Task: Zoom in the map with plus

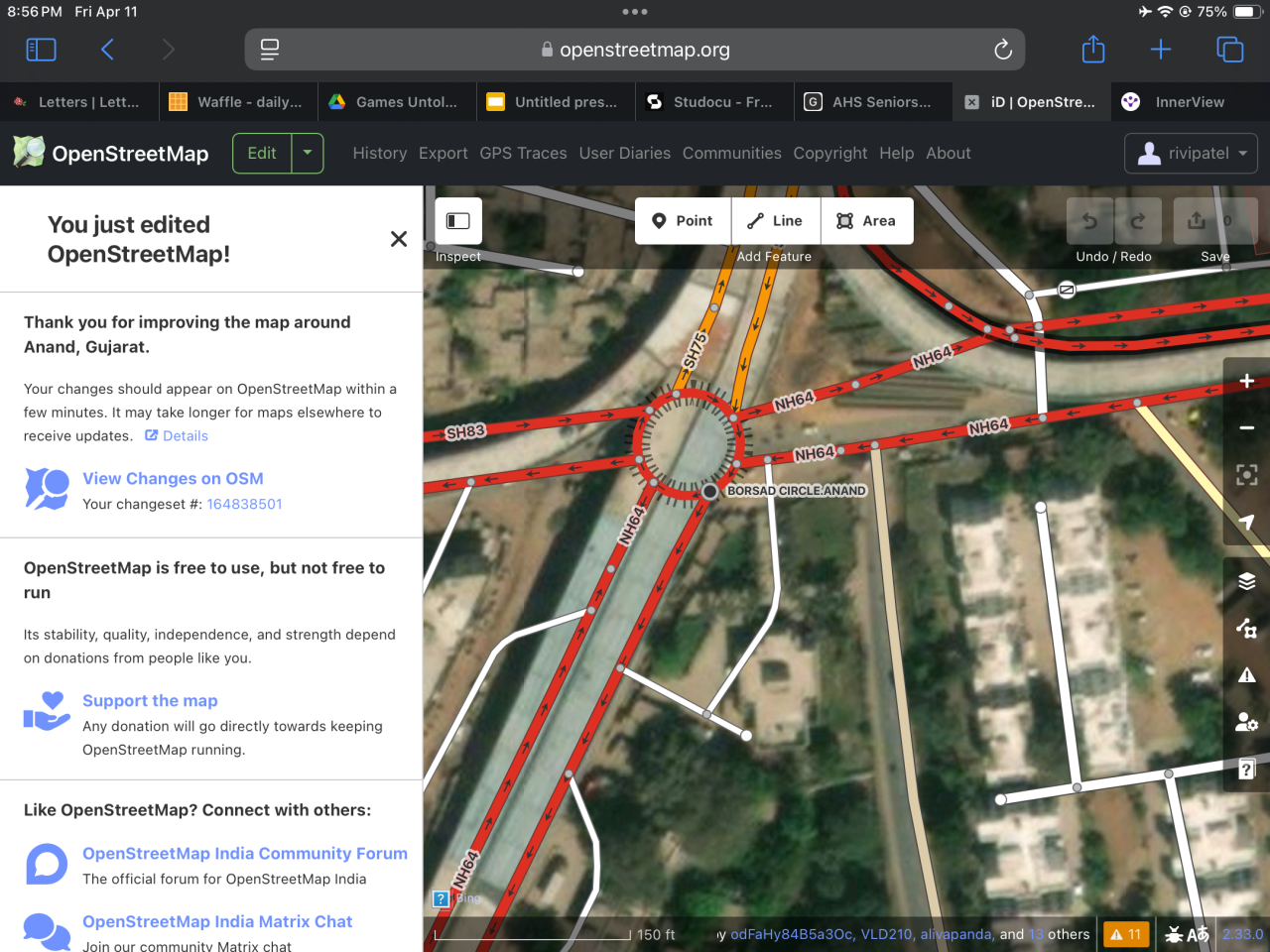Action: click(x=1247, y=381)
